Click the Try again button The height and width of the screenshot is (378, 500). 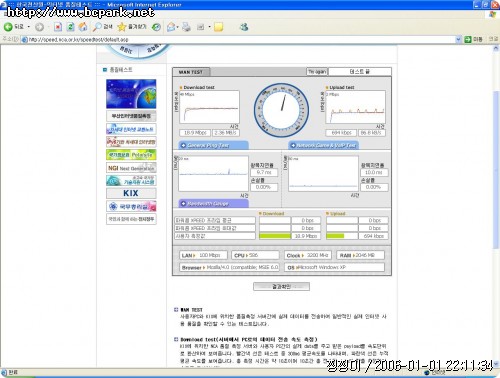point(317,72)
